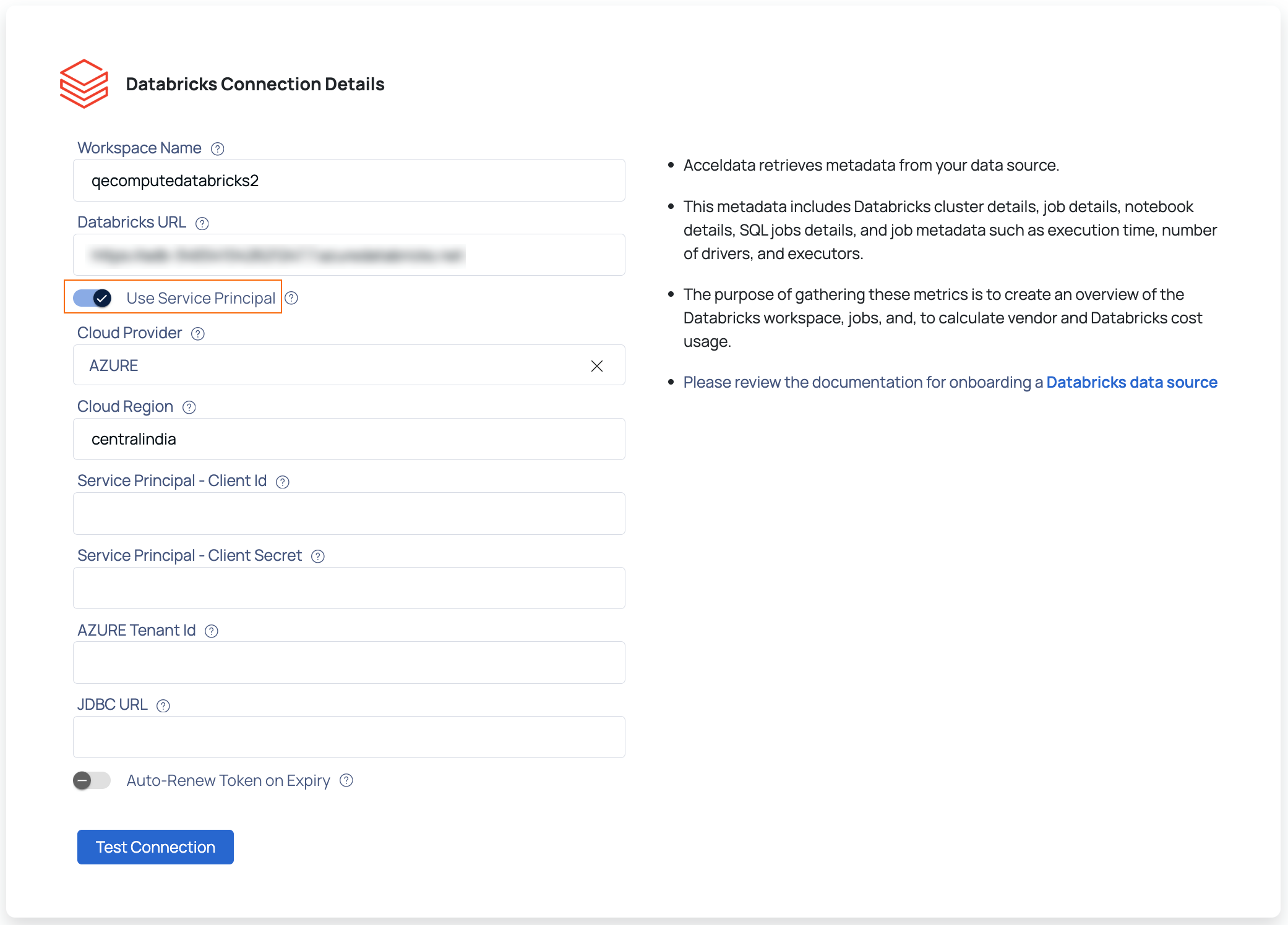The image size is (1288, 925).
Task: Focus the JDBC URL input field
Action: pyautogui.click(x=349, y=737)
